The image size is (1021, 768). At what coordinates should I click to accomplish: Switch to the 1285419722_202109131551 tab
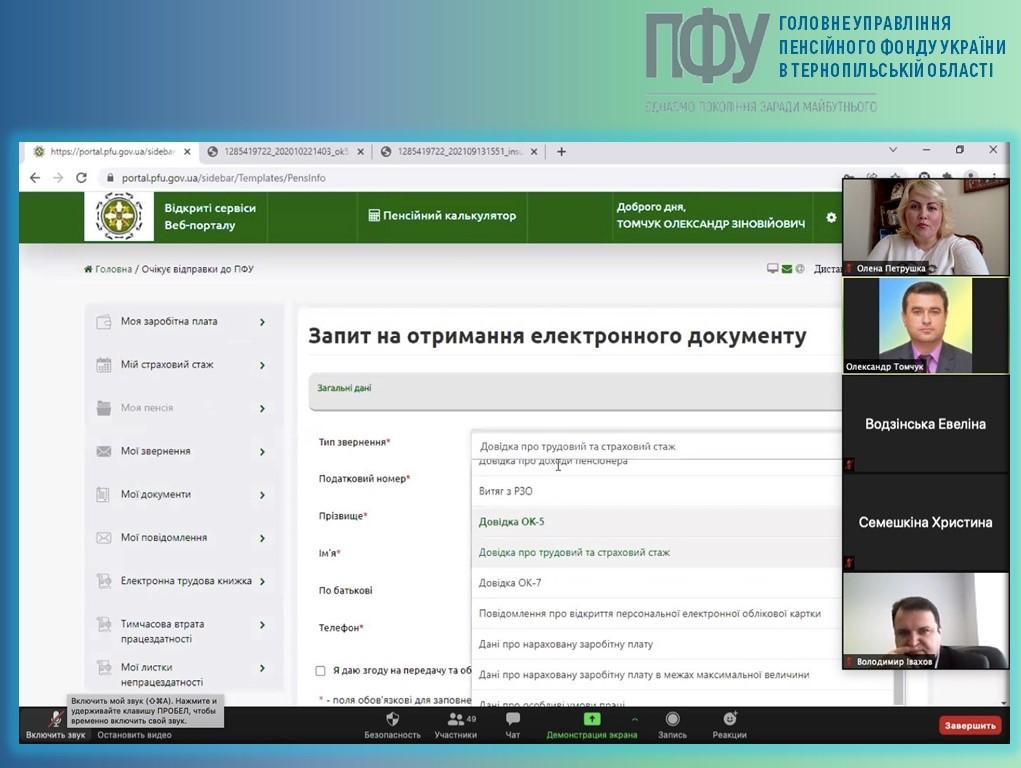(x=459, y=152)
